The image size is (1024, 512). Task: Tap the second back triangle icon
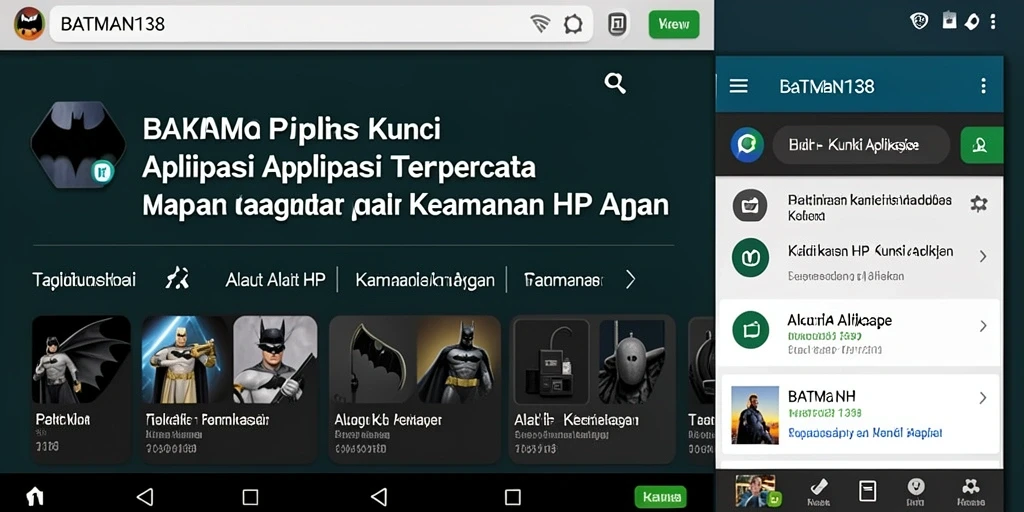point(379,497)
